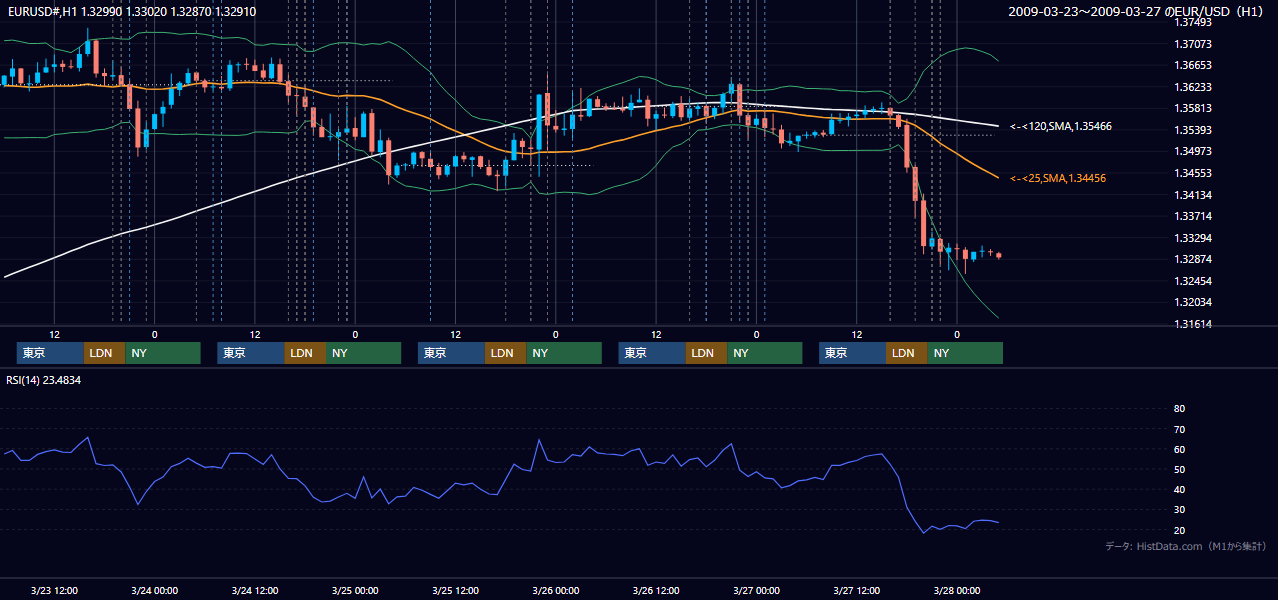This screenshot has height=600, width=1278.
Task: Select the '<-<25,SMA,1.34456' label
Action: 1057,178
